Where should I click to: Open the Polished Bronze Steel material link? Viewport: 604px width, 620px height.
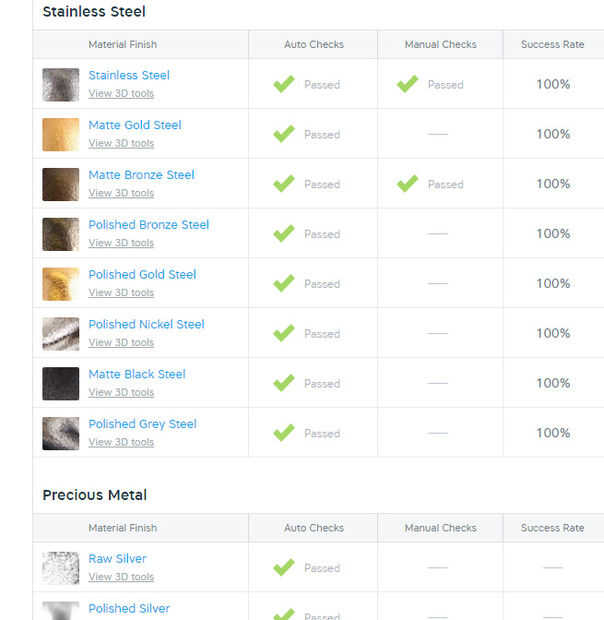coord(149,225)
